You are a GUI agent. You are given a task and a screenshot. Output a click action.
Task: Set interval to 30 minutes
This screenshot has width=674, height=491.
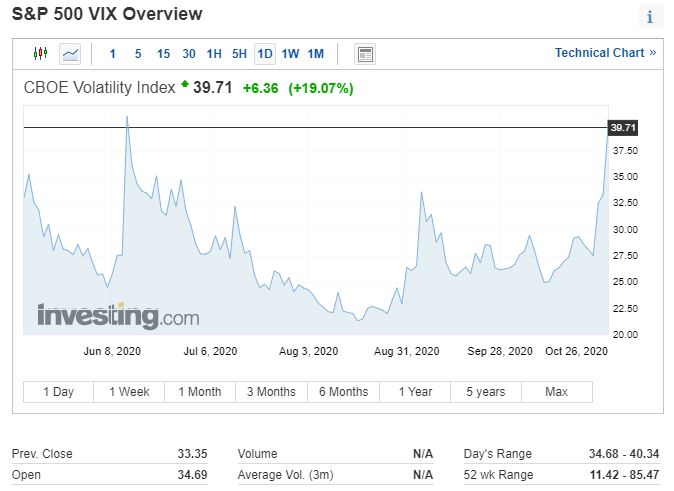pyautogui.click(x=189, y=54)
